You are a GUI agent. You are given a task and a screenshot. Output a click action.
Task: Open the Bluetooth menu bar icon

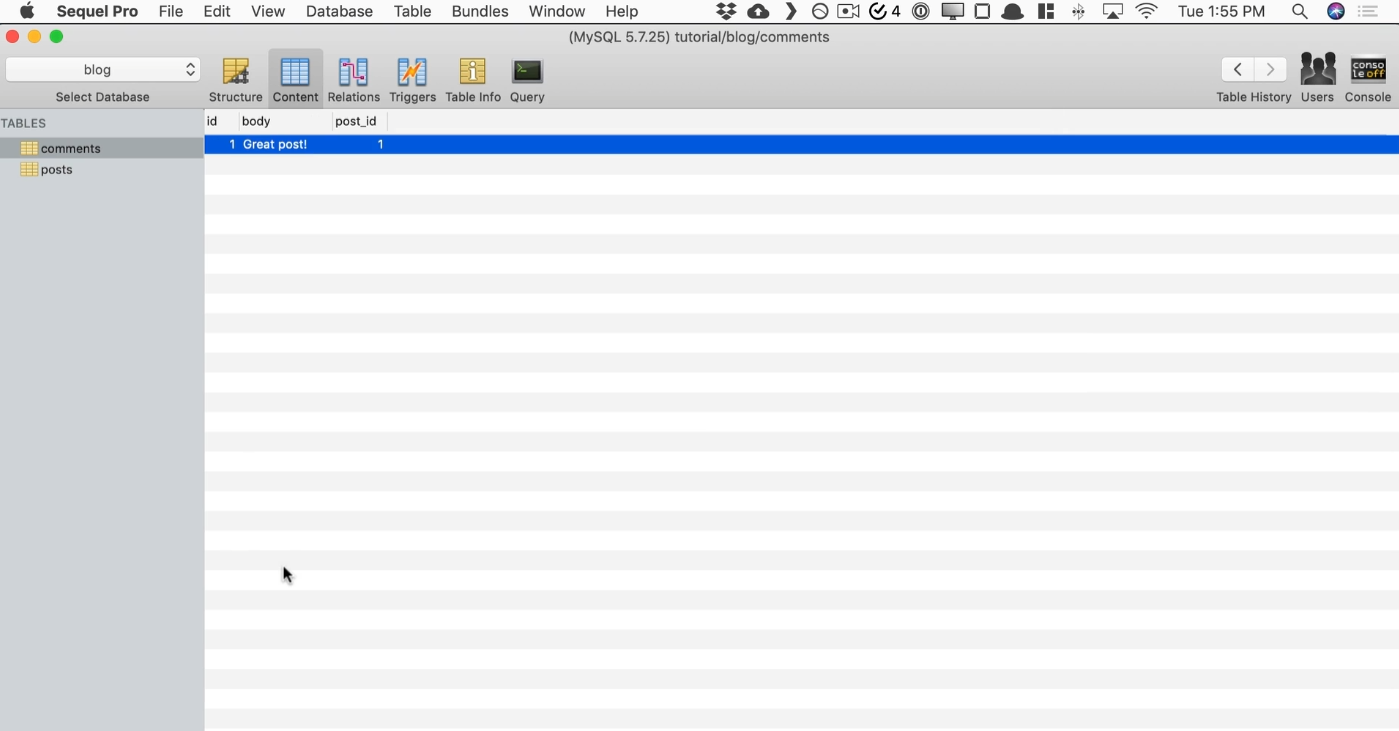point(1079,11)
